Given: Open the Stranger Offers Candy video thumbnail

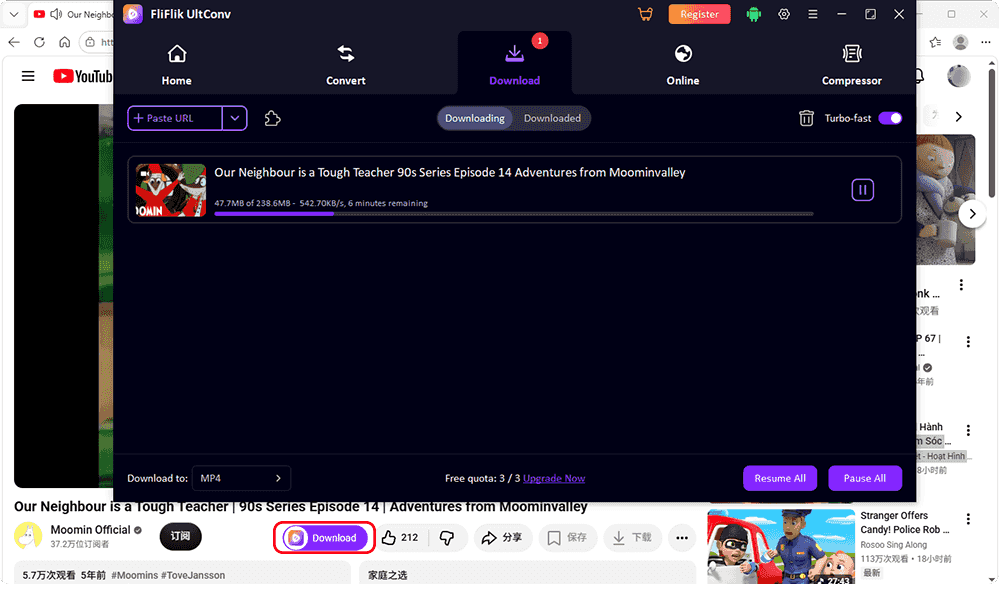Looking at the screenshot, I should pos(781,547).
